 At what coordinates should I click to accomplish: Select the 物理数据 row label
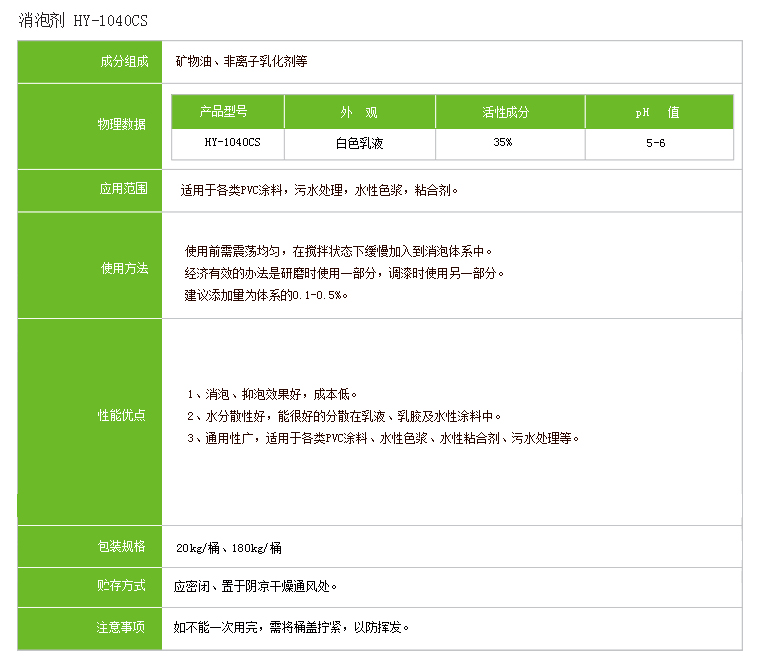point(122,125)
